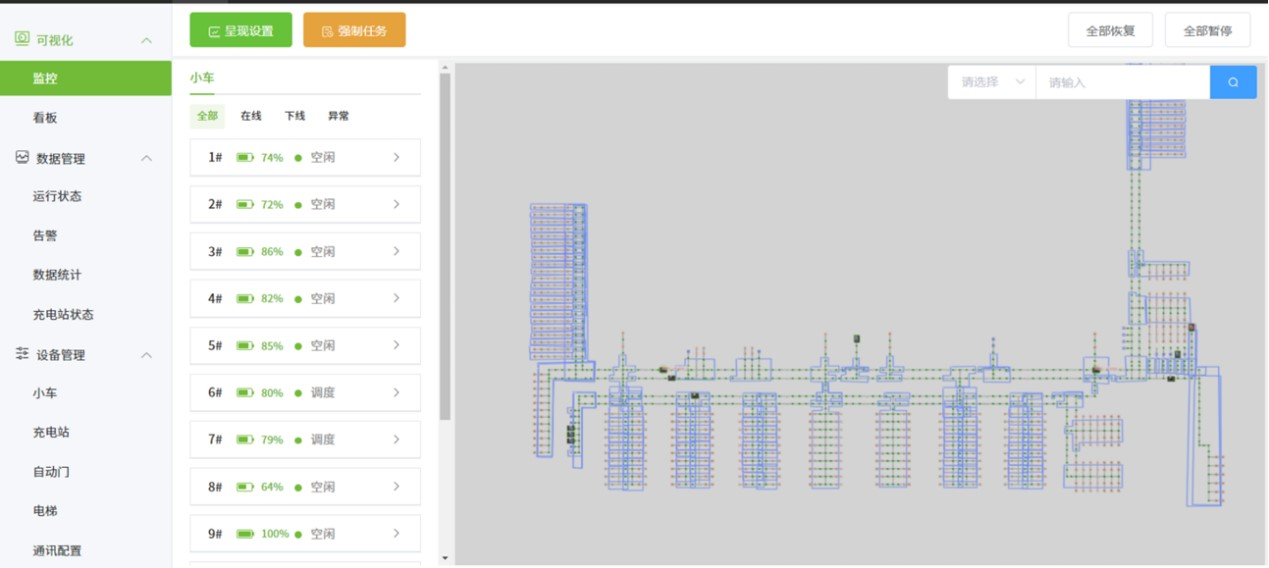Click the 设备管理 sliders icon in sidebar
This screenshot has width=1269, height=568.
(x=22, y=354)
